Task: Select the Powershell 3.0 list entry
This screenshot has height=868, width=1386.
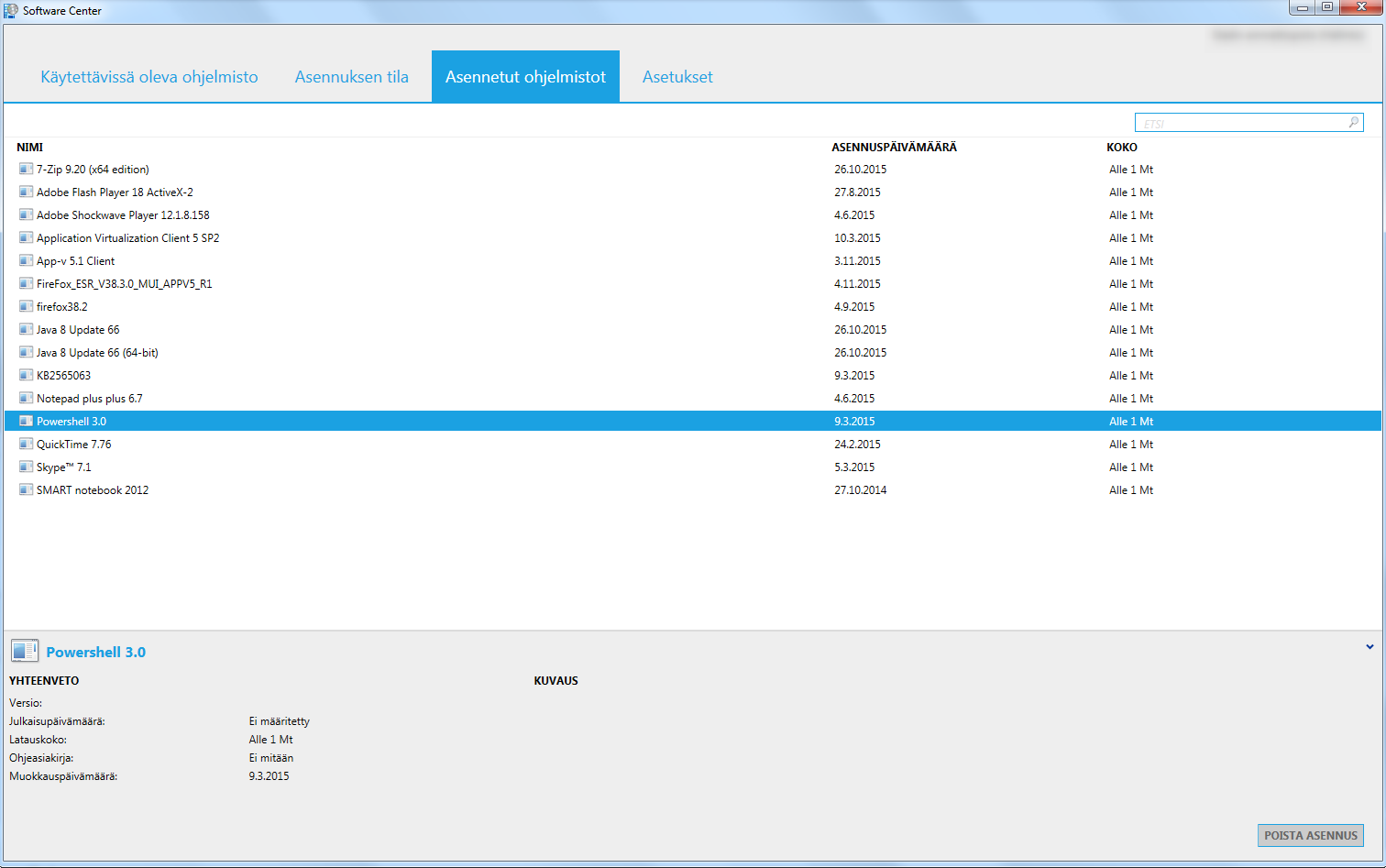Action: pos(693,421)
